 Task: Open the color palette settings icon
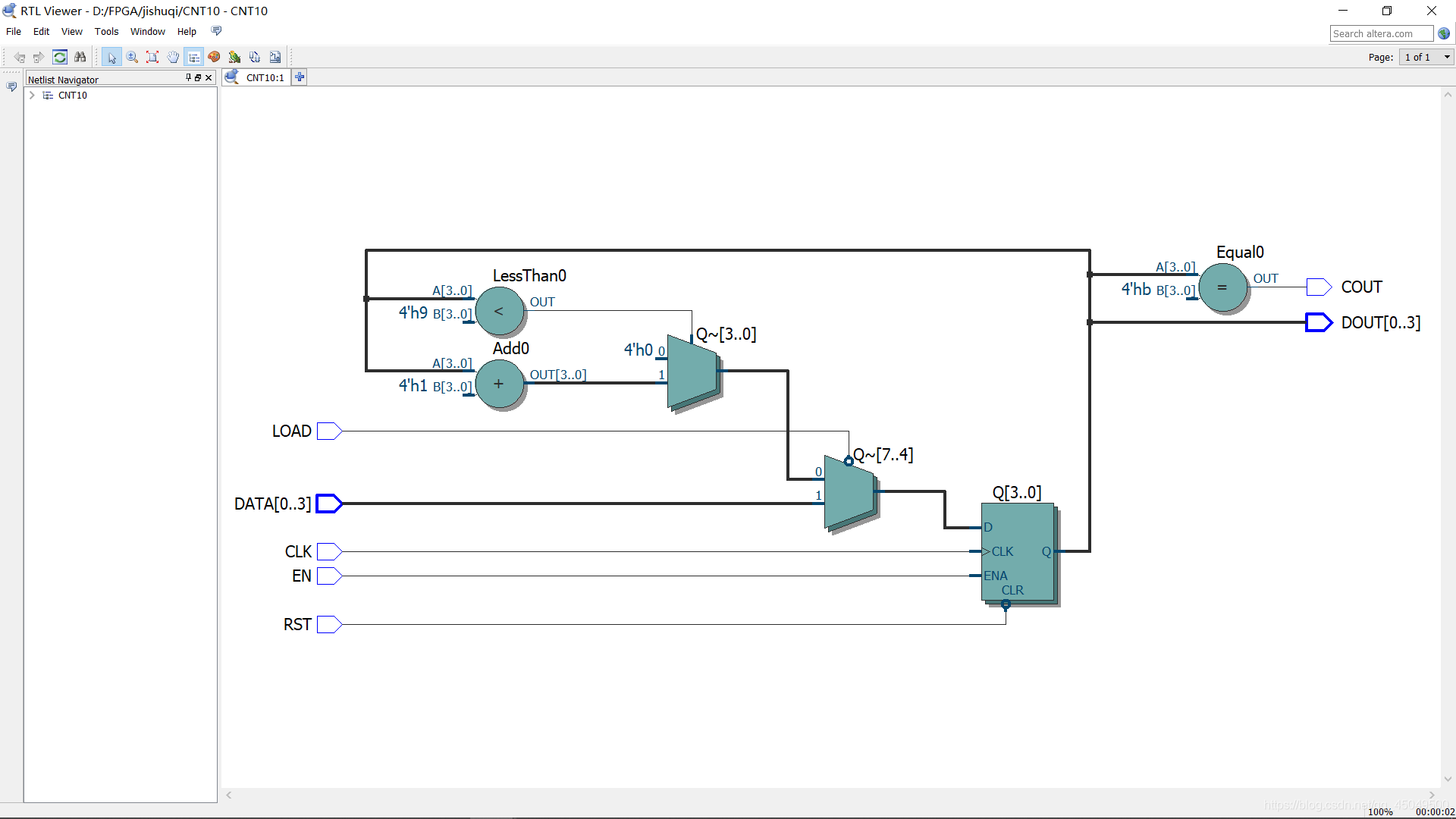[x=214, y=57]
